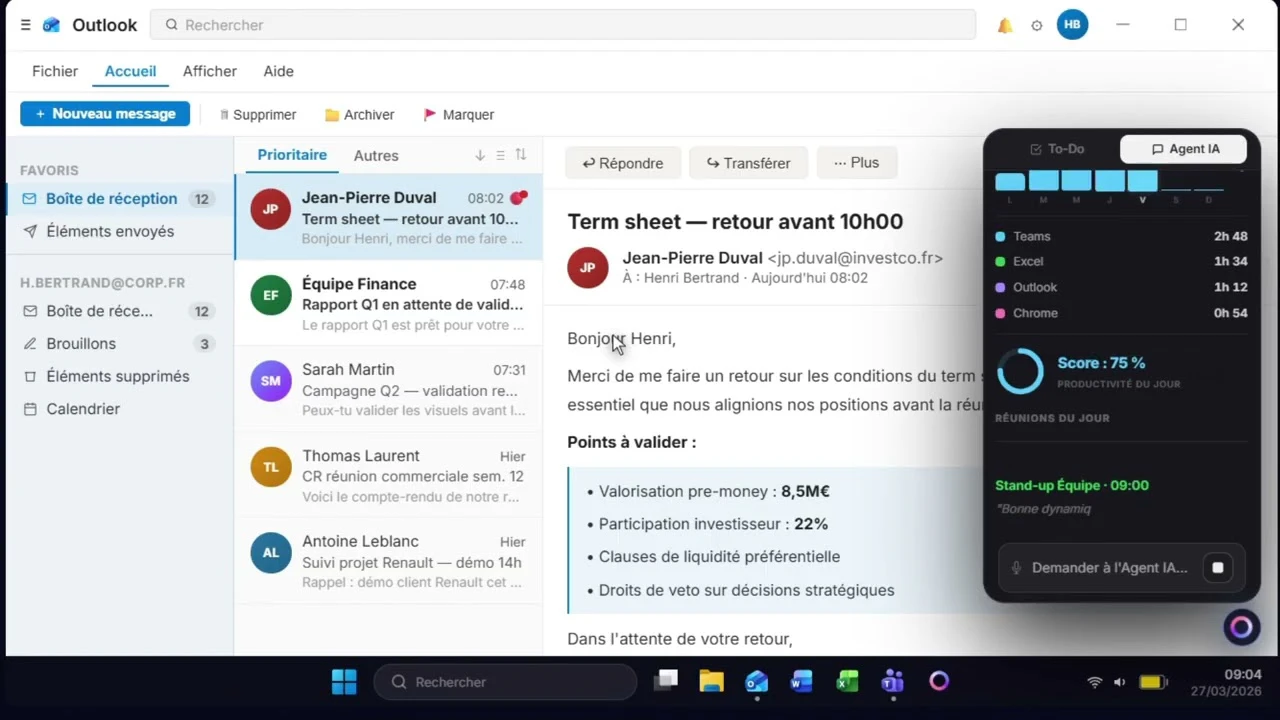The height and width of the screenshot is (720, 1280).
Task: Click Antoine Leblanc's AL avatar
Action: pos(270,553)
